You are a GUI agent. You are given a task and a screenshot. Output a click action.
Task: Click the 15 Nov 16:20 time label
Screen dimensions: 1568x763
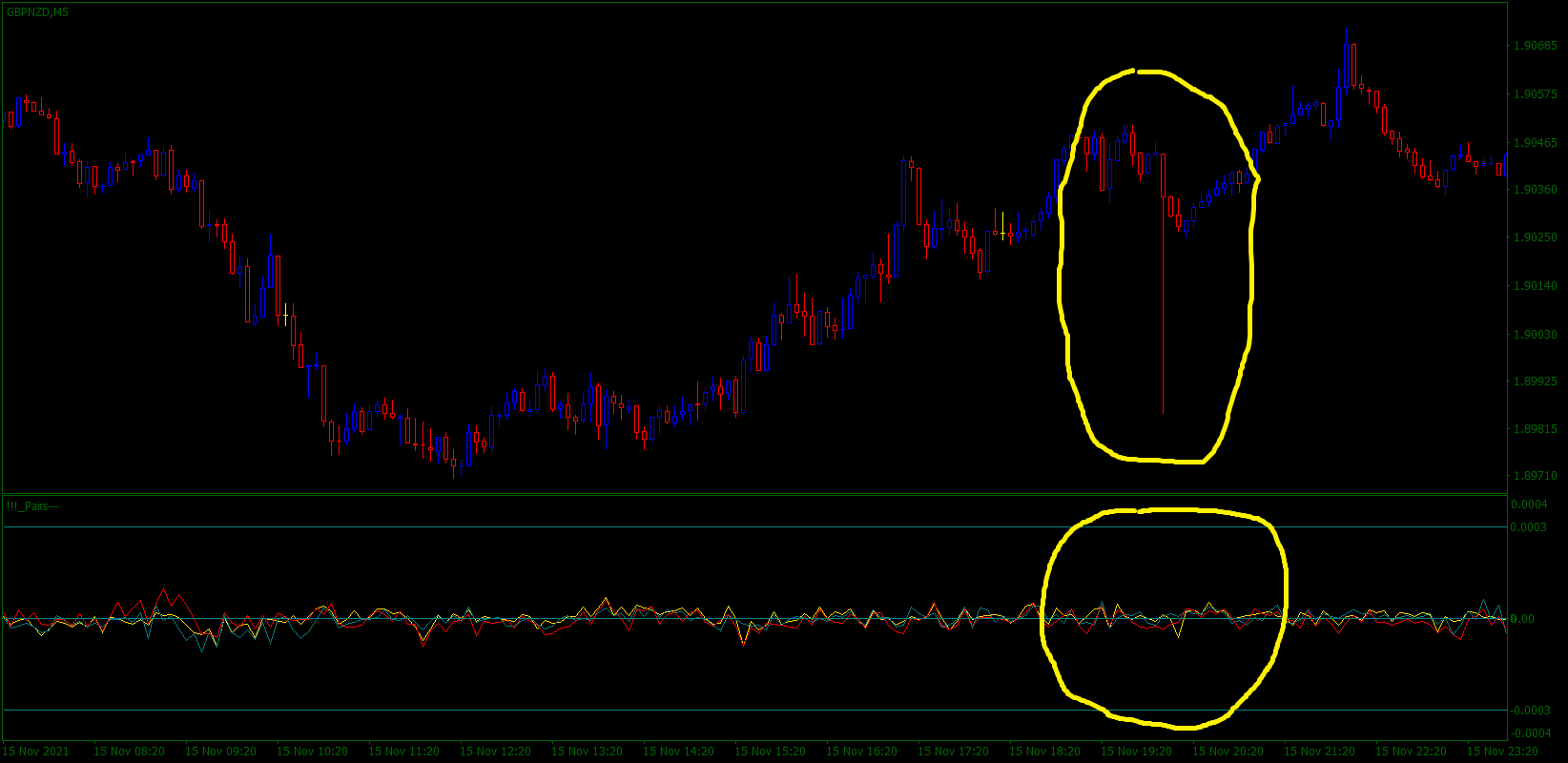point(861,752)
